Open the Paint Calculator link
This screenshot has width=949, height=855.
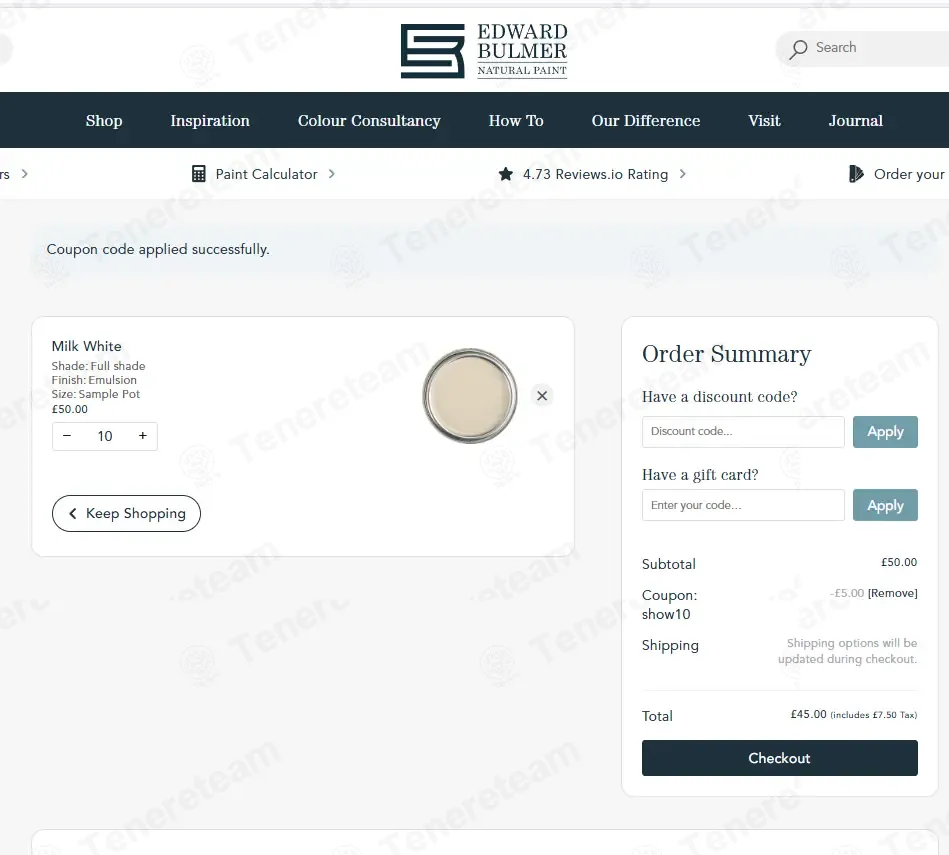266,174
